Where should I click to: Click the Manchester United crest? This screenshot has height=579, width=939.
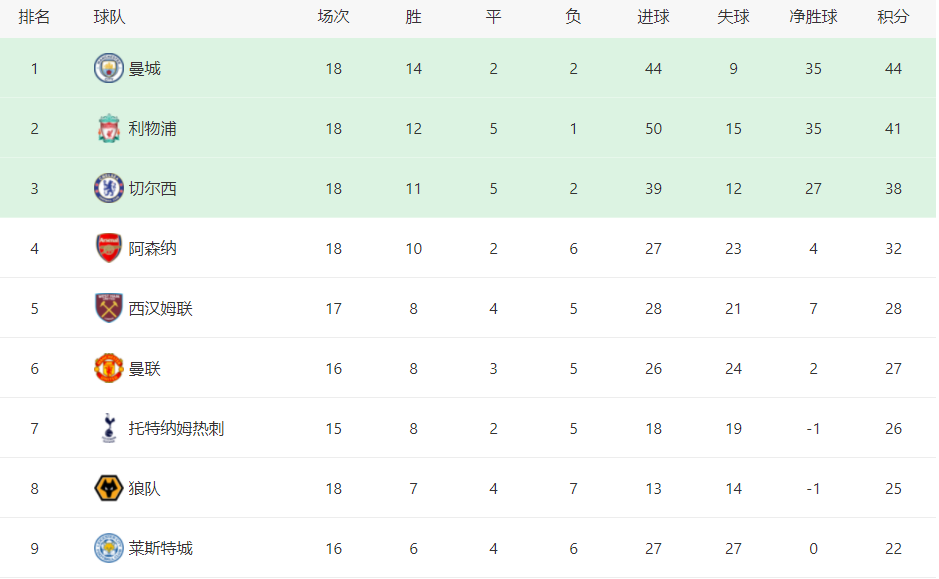click(108, 368)
